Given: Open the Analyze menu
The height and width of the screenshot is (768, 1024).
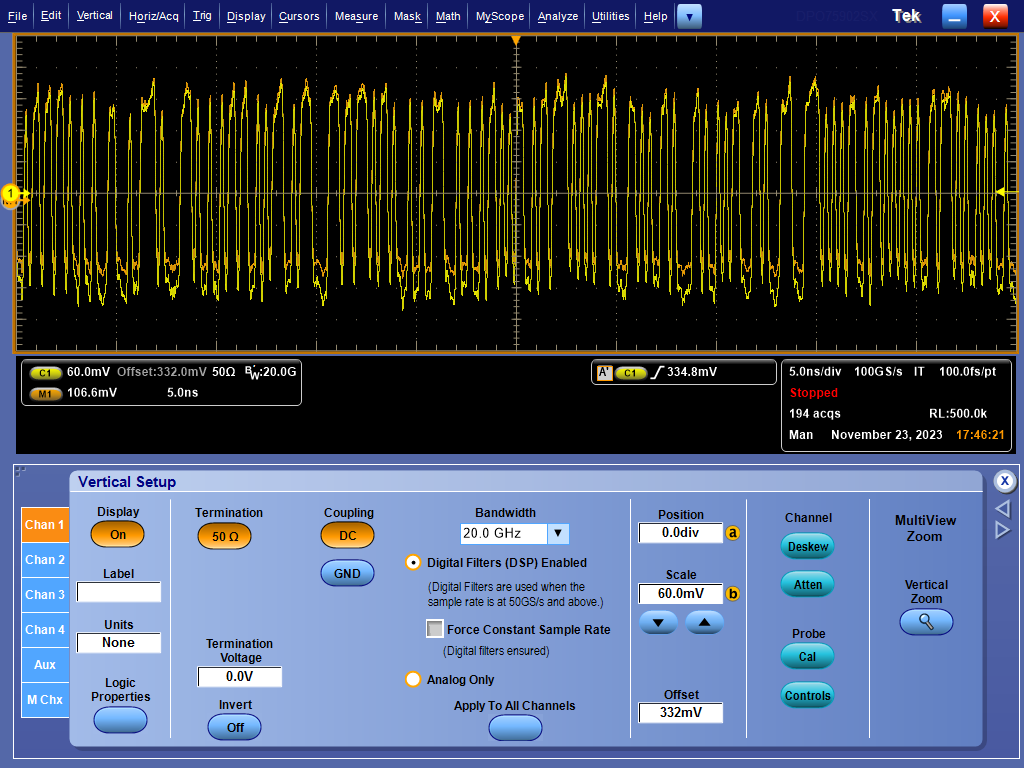Looking at the screenshot, I should (x=558, y=16).
